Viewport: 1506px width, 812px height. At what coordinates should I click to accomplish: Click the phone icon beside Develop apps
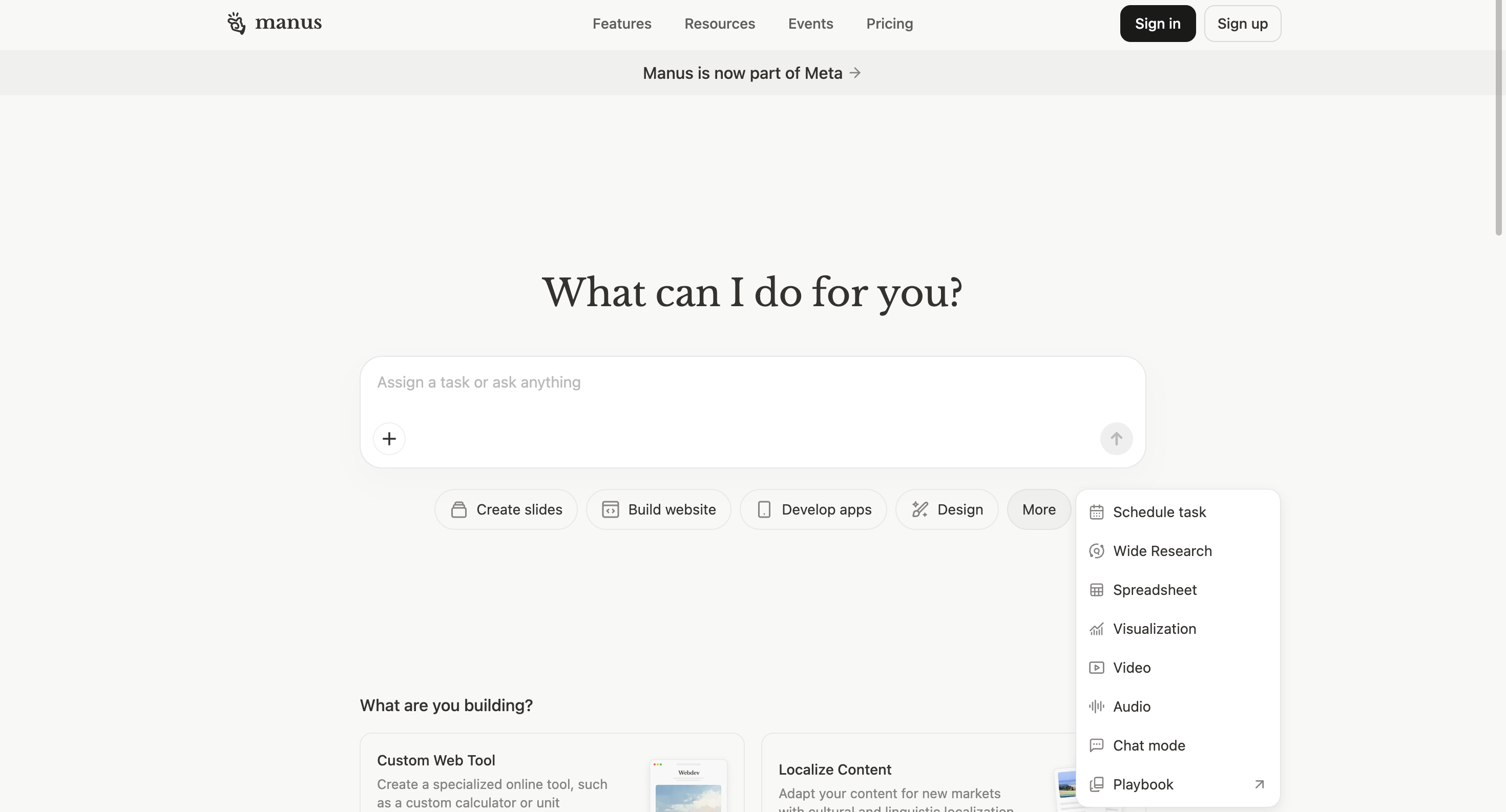(764, 510)
